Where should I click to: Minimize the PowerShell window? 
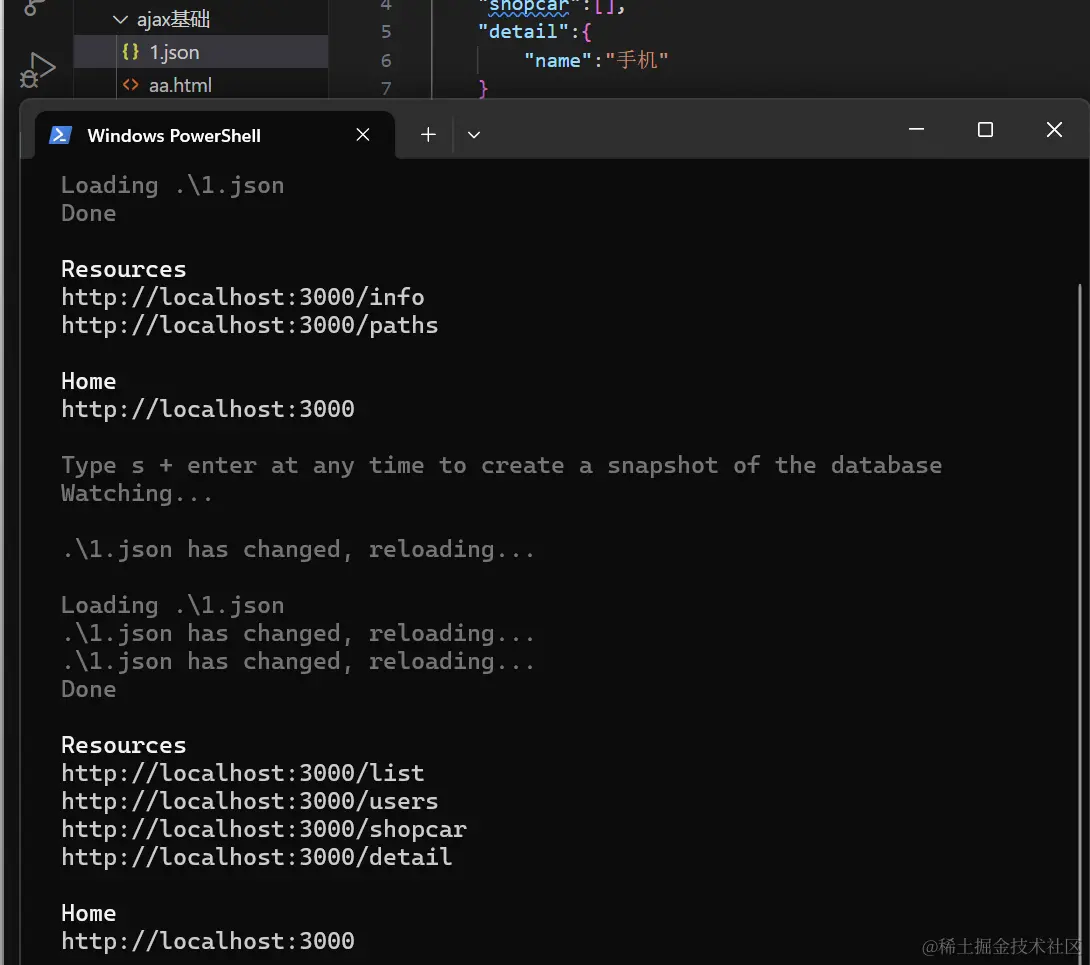[x=916, y=129]
